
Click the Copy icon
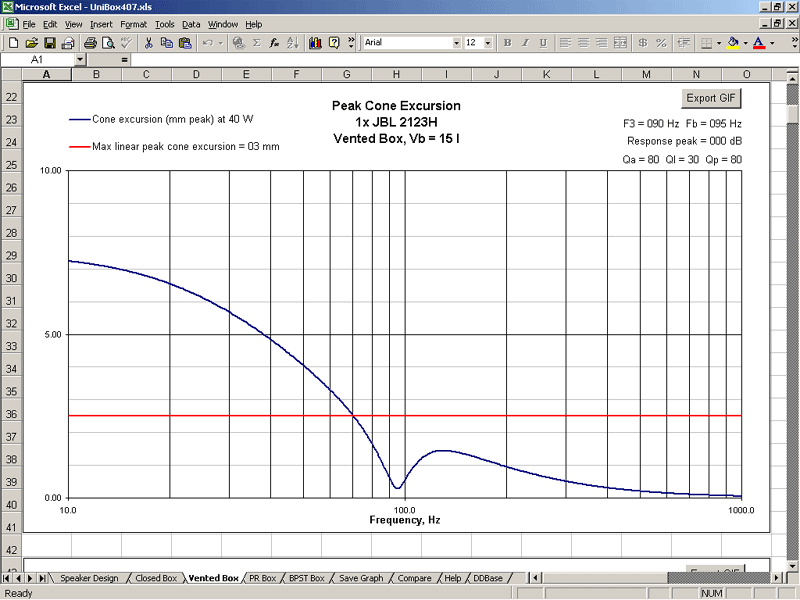click(167, 43)
